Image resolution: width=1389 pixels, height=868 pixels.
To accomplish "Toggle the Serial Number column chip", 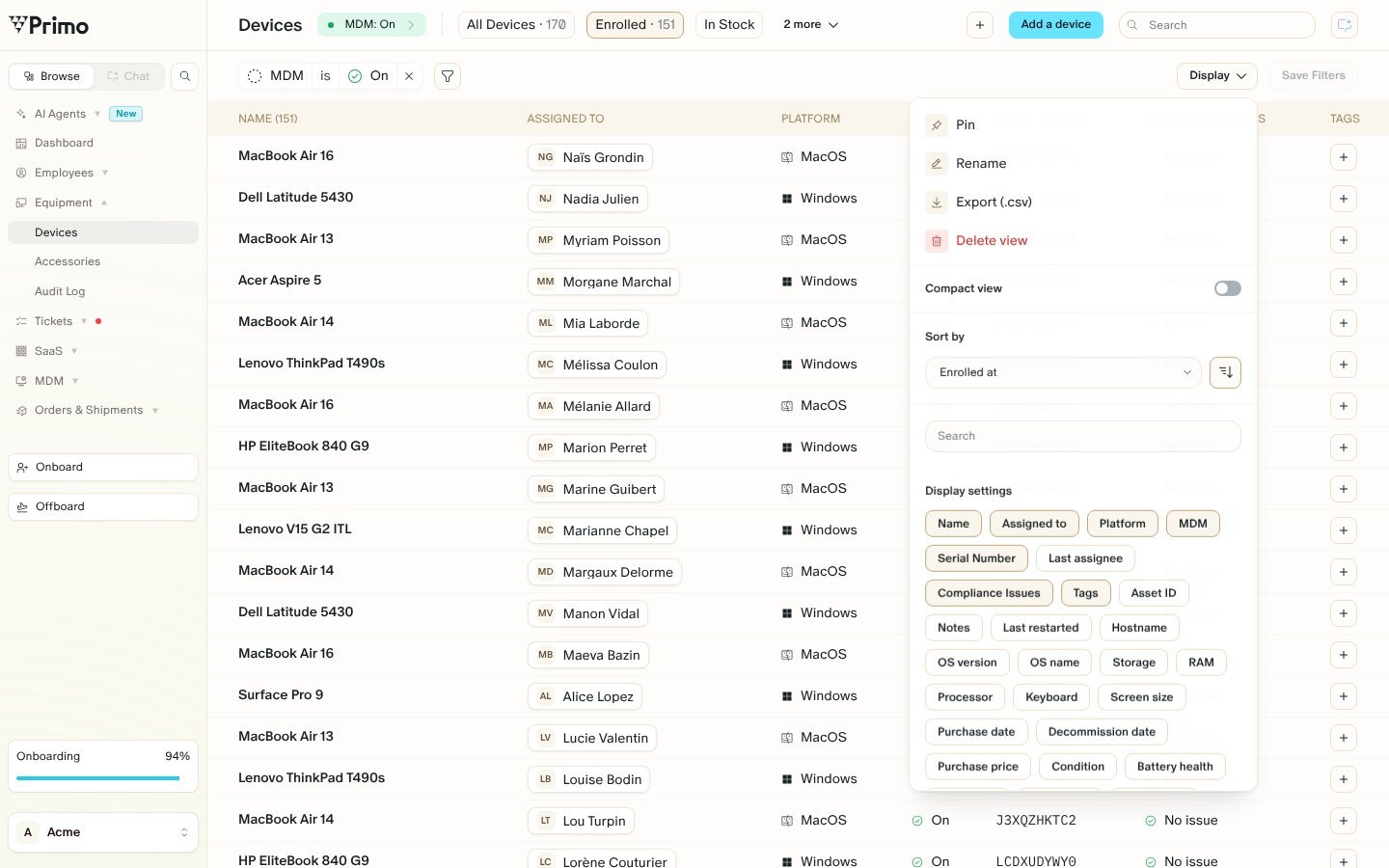I will pos(976,558).
